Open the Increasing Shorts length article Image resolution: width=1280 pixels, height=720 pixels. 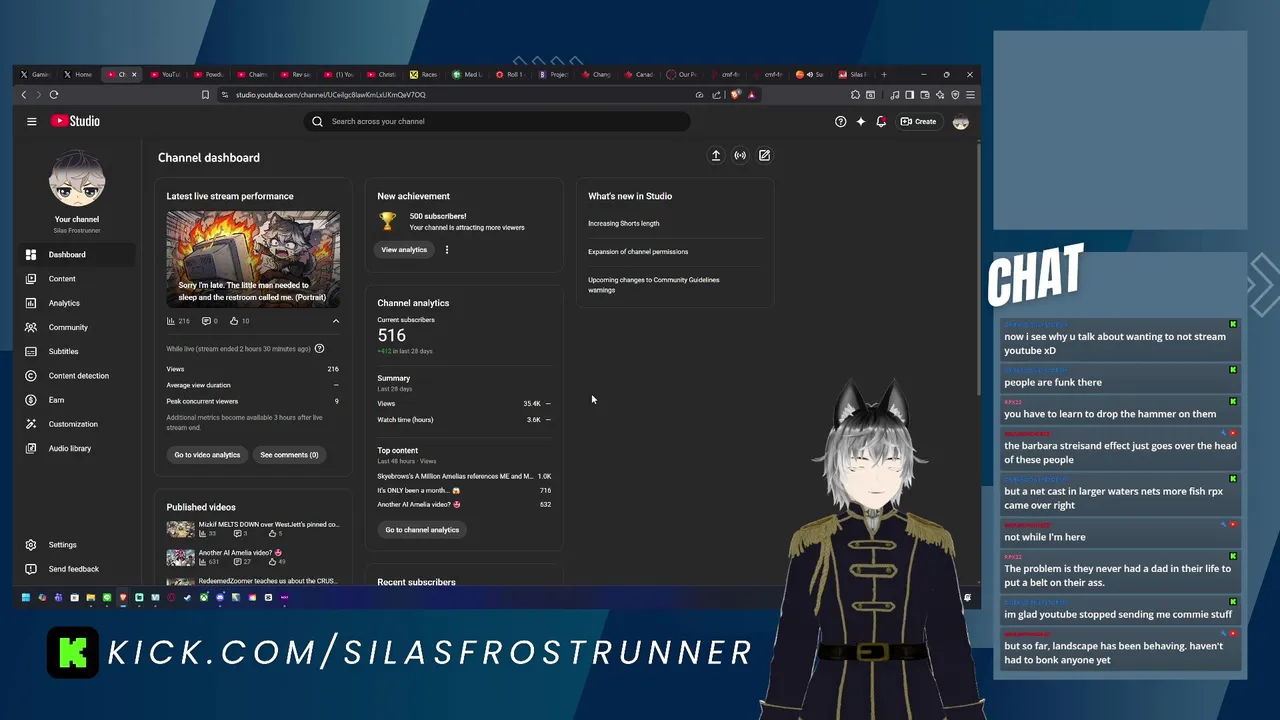(x=624, y=224)
